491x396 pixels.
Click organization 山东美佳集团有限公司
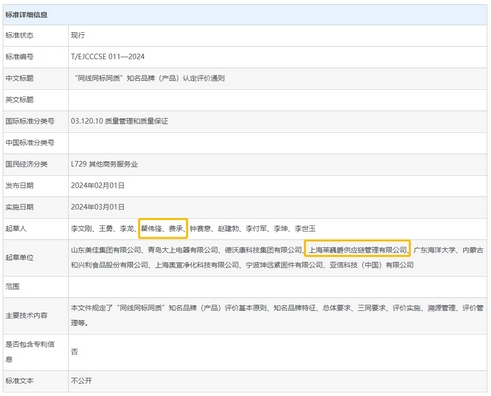click(x=106, y=250)
